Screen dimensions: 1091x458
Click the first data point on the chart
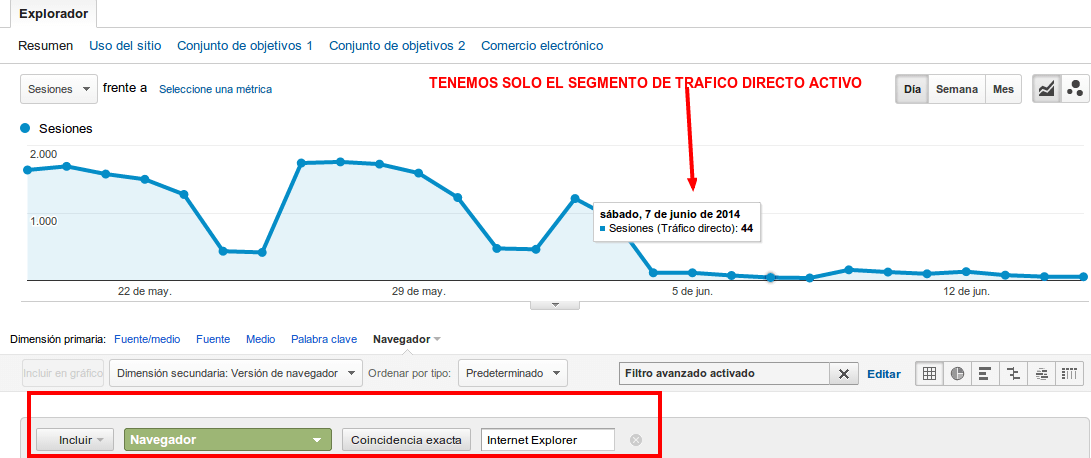[x=28, y=170]
